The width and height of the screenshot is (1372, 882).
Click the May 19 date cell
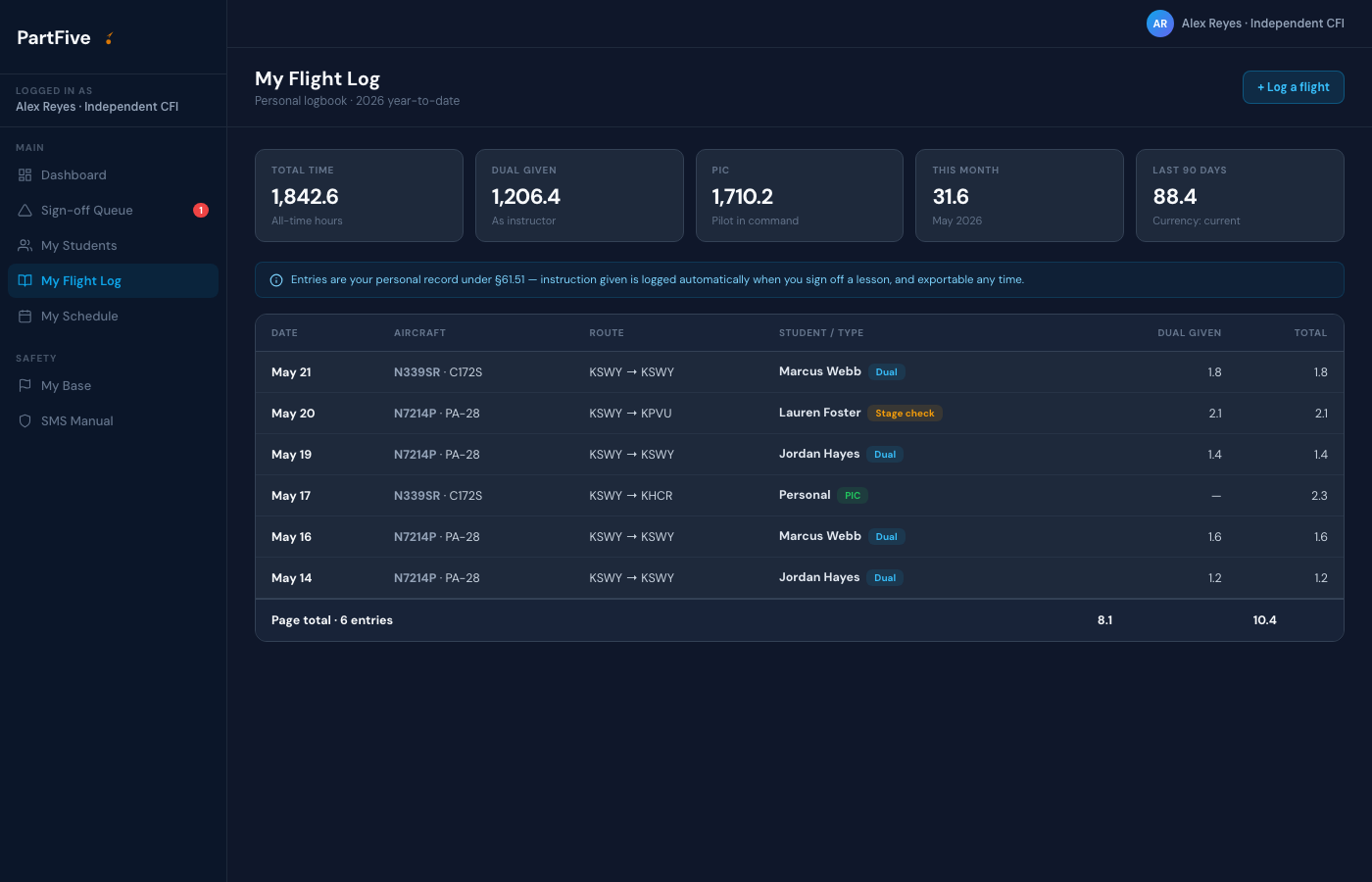click(x=291, y=455)
